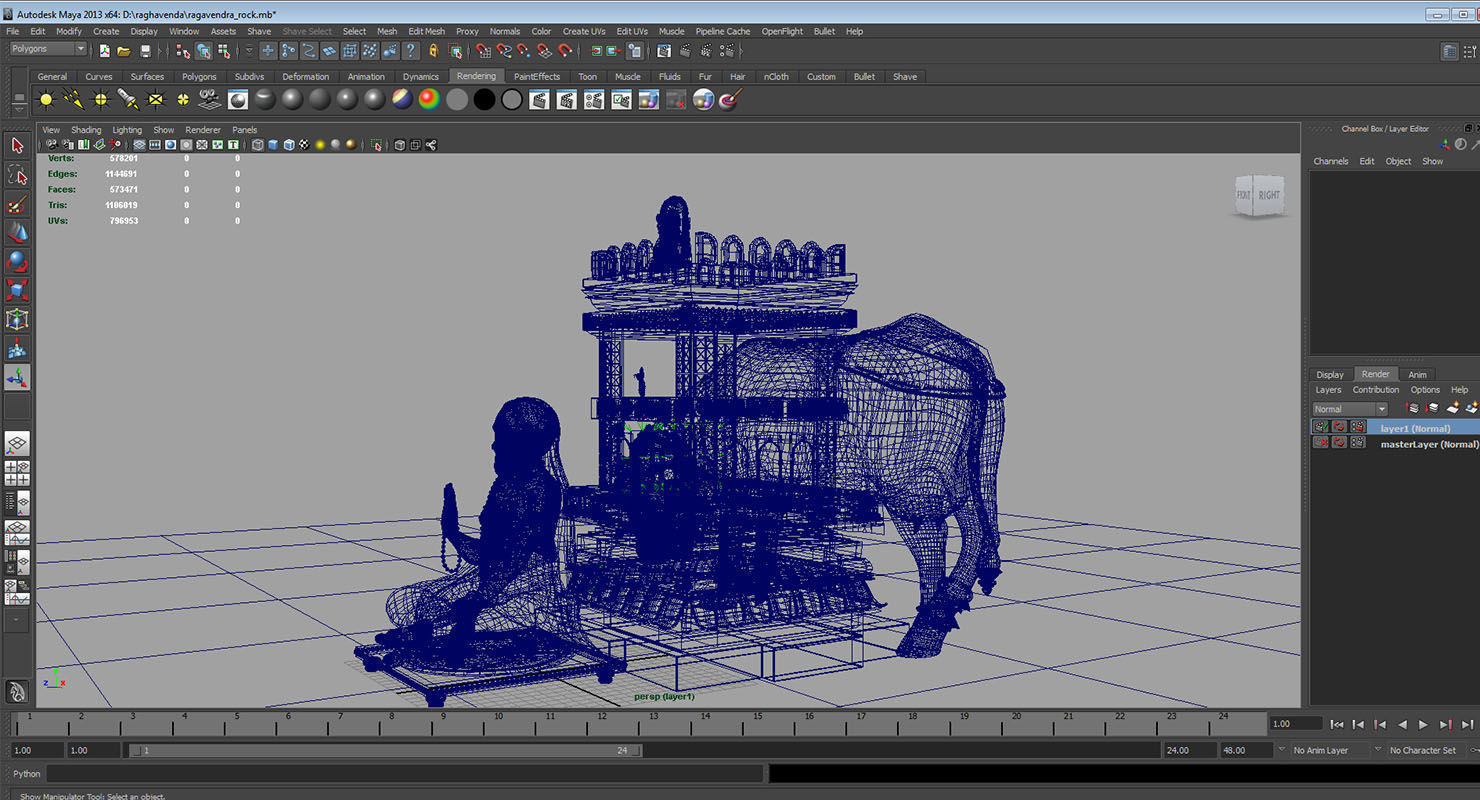Screen dimensions: 1480x800
Task: Click the play forwards button
Action: [1423, 724]
